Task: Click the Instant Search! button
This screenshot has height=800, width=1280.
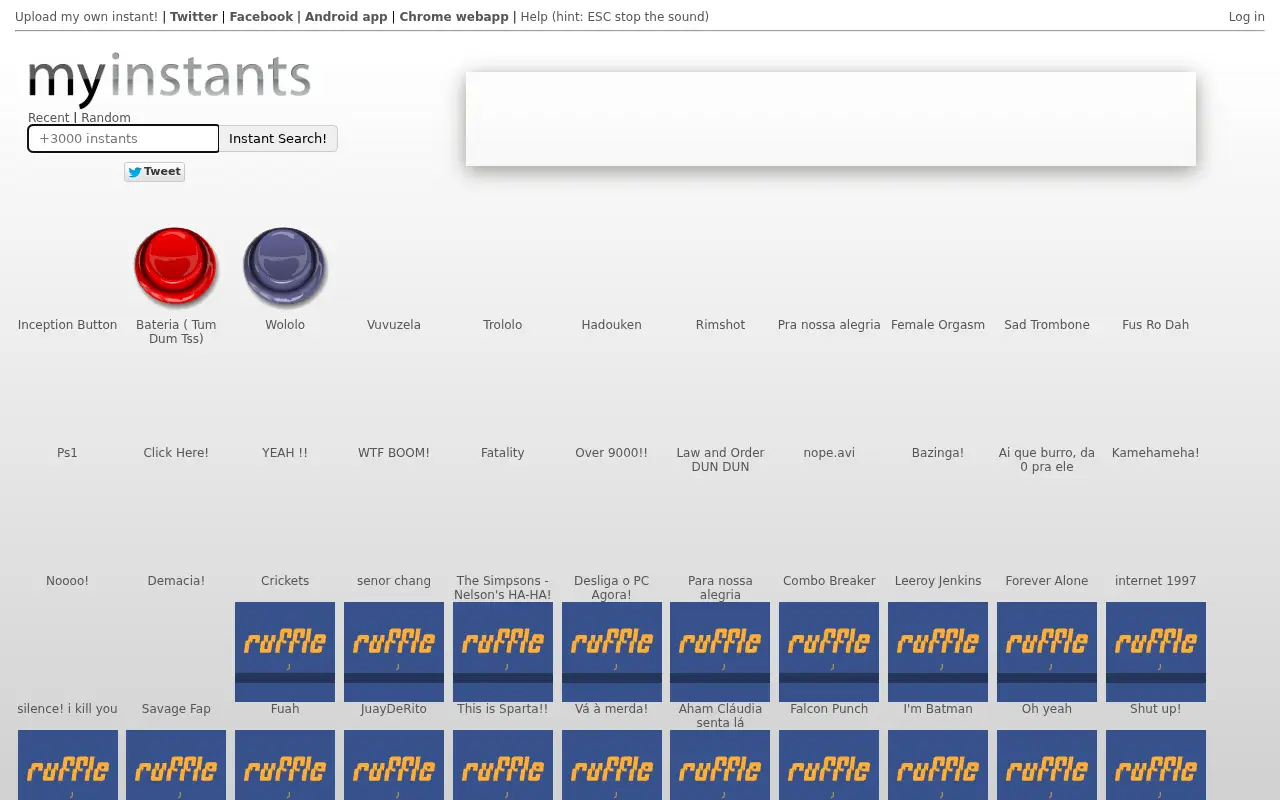Action: tap(278, 139)
